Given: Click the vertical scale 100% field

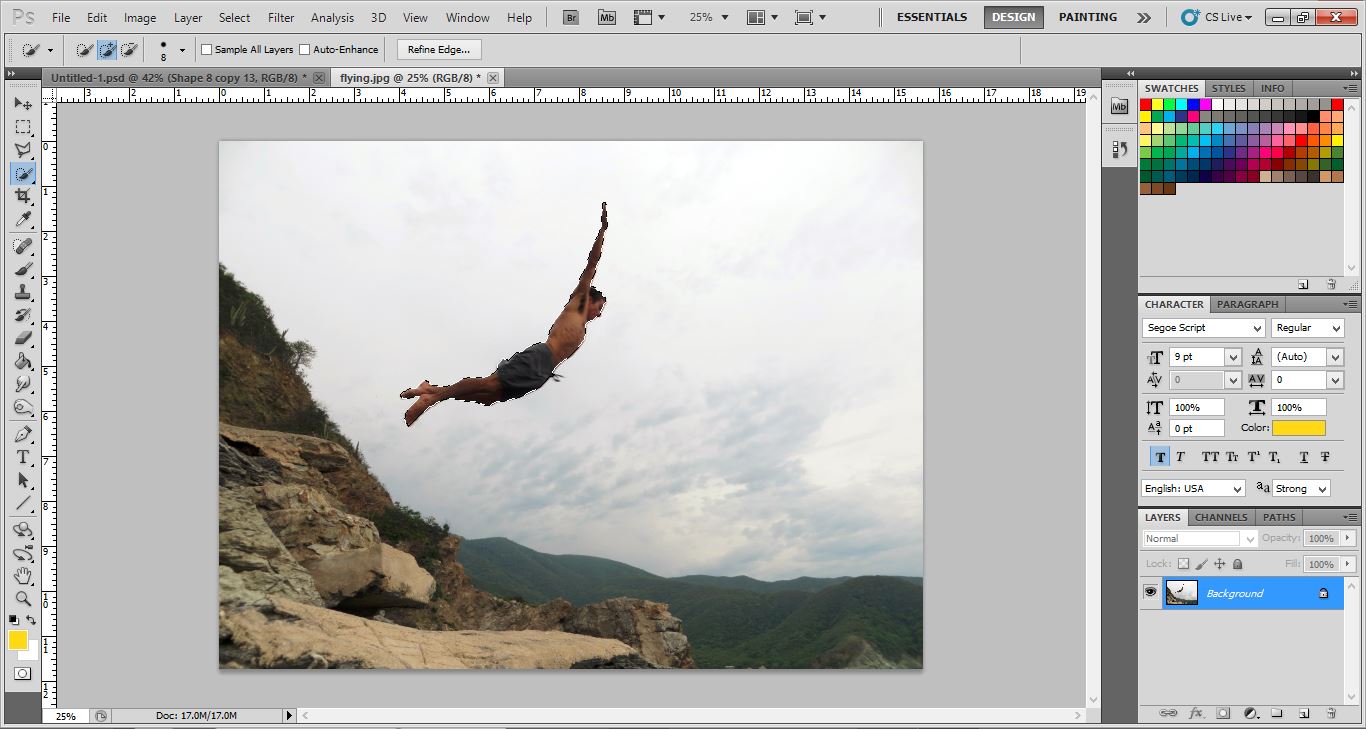Looking at the screenshot, I should tap(1196, 407).
